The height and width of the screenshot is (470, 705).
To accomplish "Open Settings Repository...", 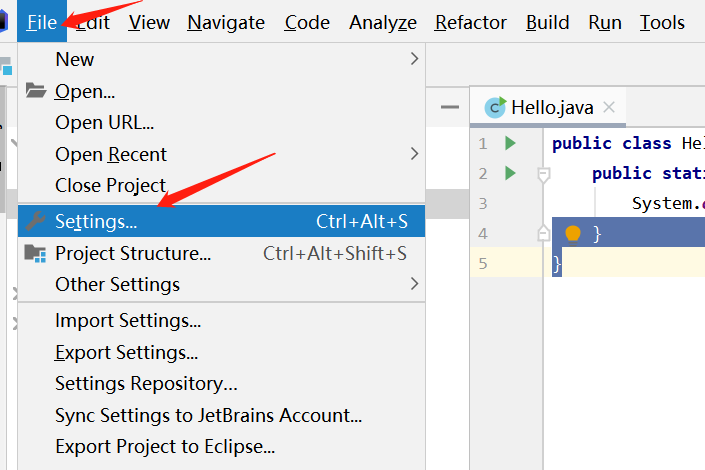I will (221, 384).
